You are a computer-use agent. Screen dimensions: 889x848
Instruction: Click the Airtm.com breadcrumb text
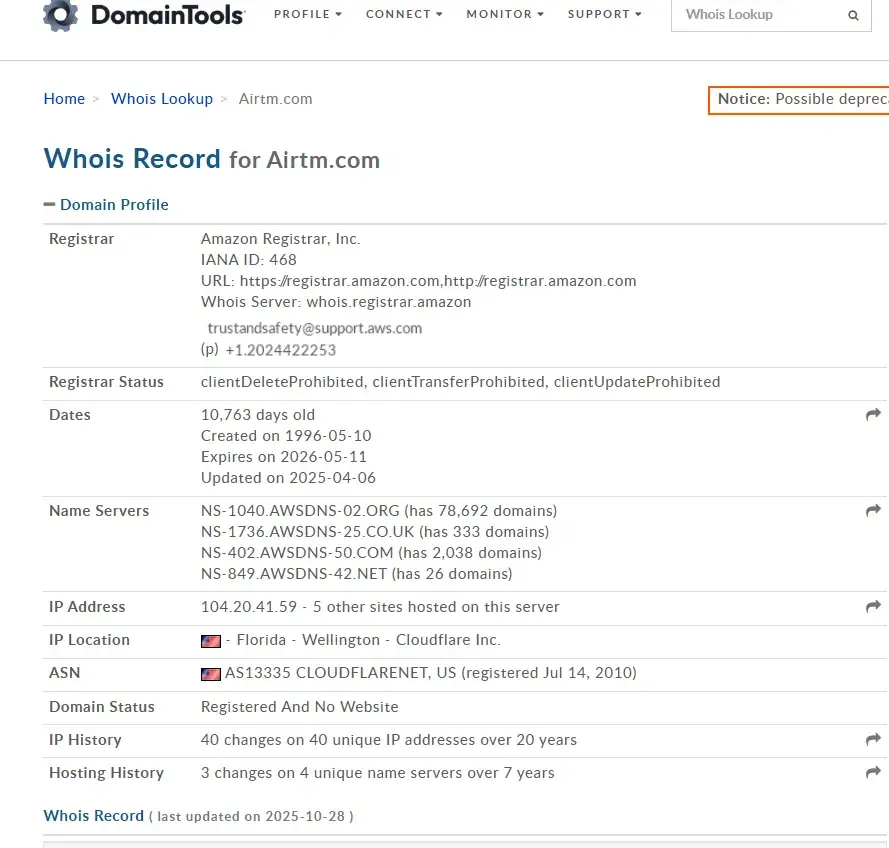pyautogui.click(x=276, y=99)
